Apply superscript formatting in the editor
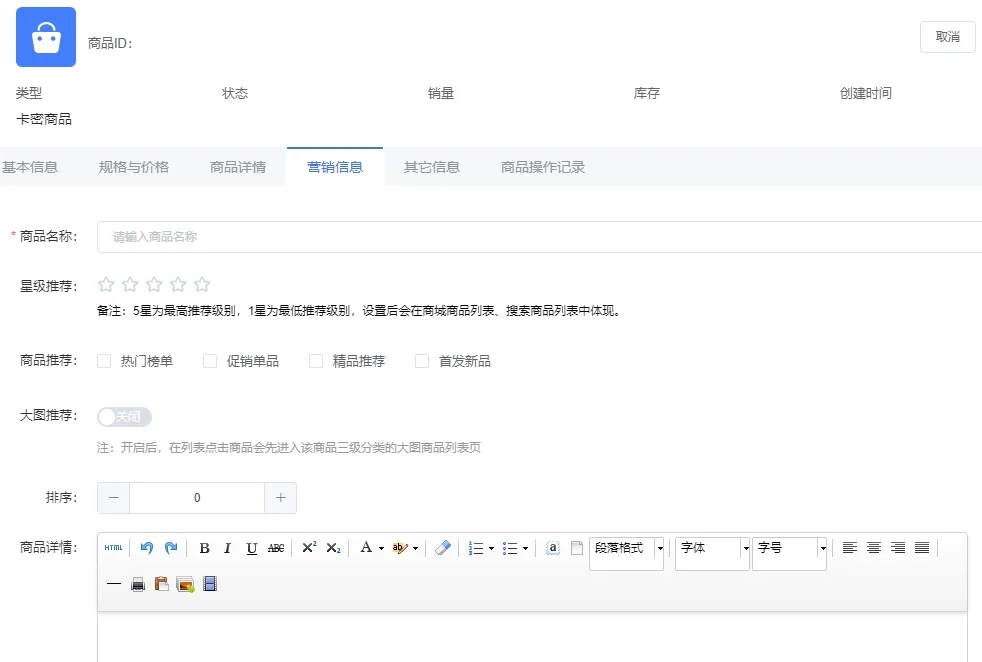 pyautogui.click(x=308, y=547)
